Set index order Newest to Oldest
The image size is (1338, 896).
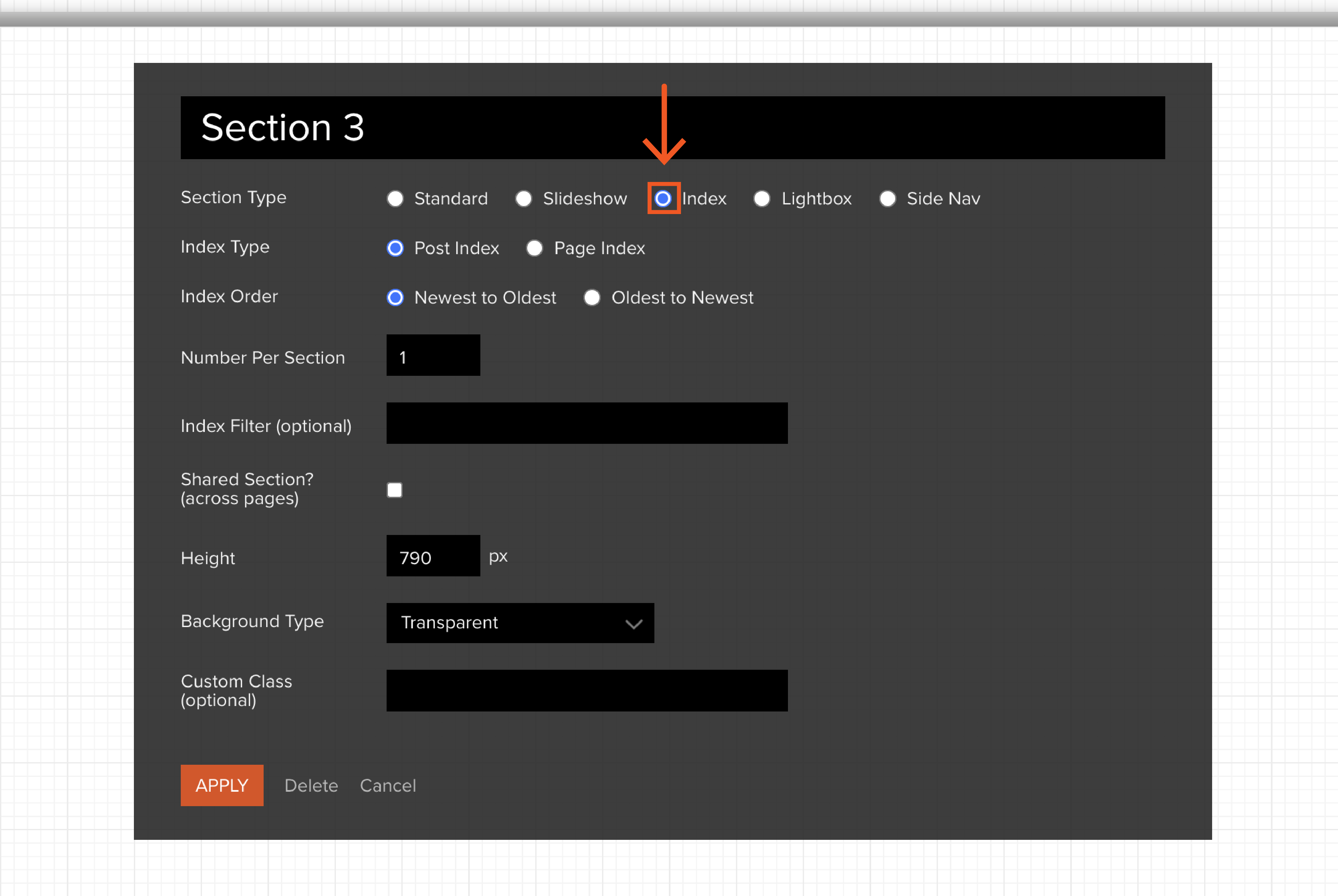point(395,298)
